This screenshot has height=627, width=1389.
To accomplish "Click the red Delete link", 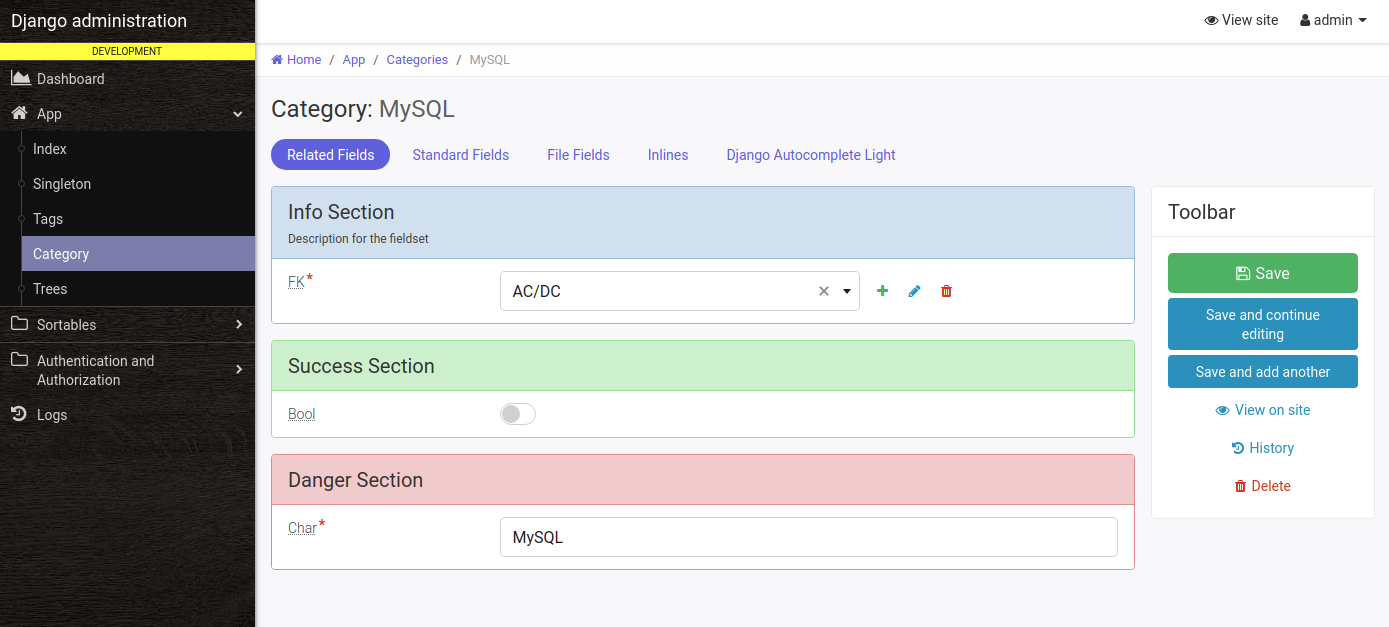I will click(1262, 486).
